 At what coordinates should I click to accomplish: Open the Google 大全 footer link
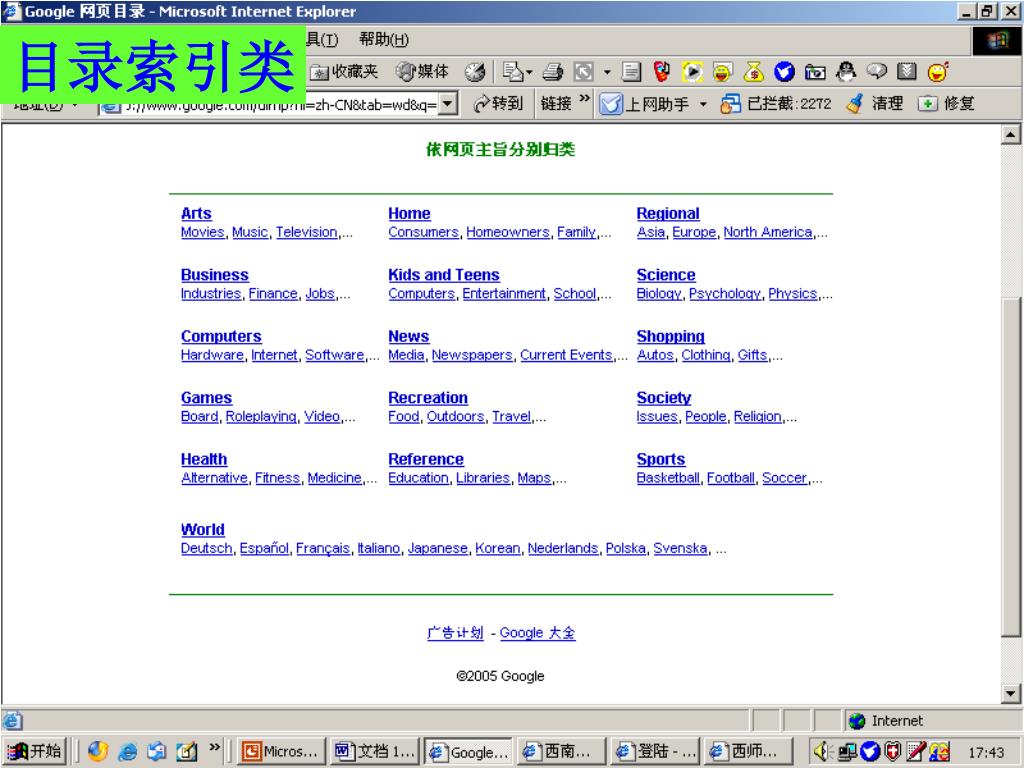(x=537, y=633)
